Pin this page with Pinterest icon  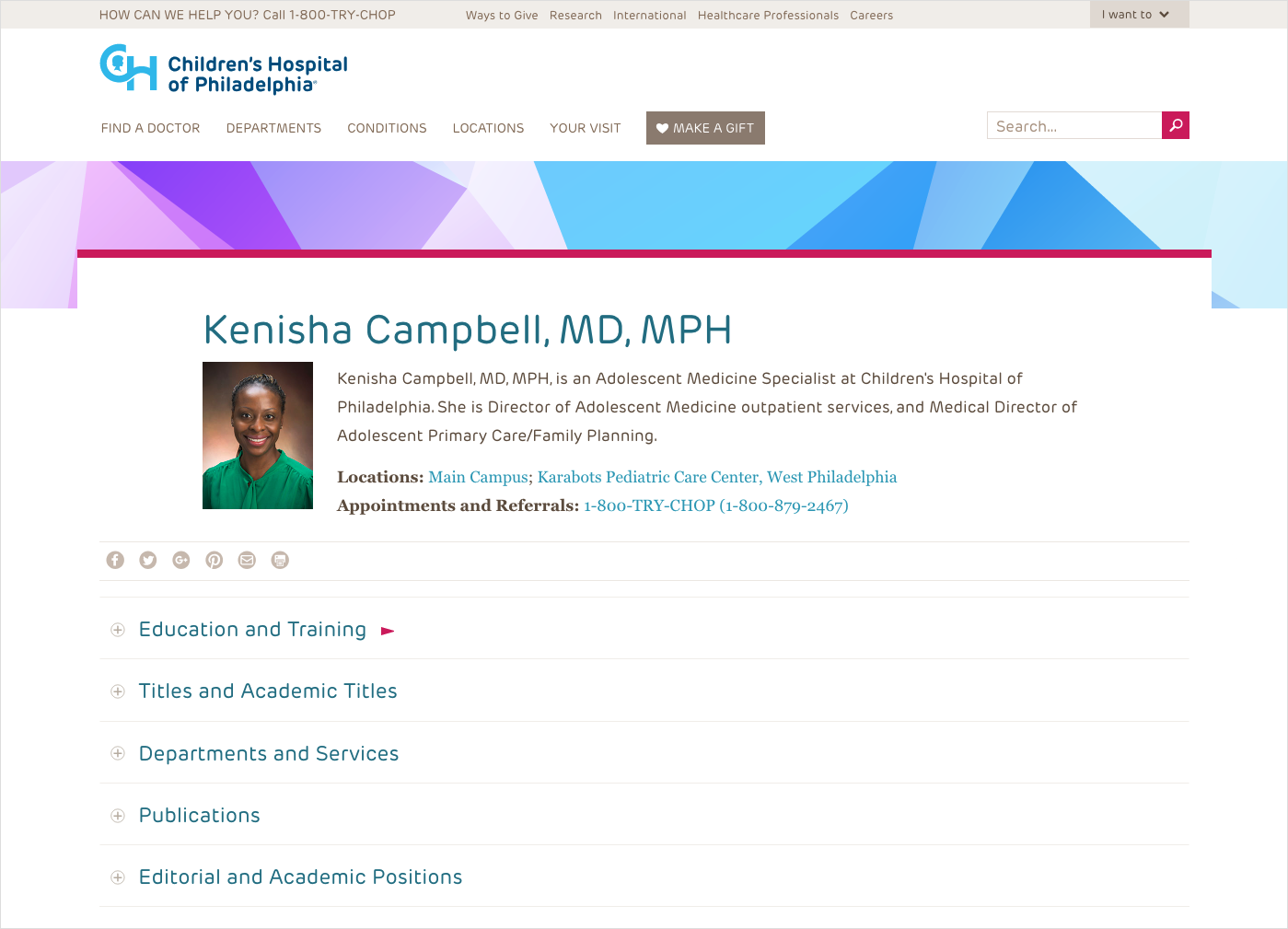click(215, 560)
